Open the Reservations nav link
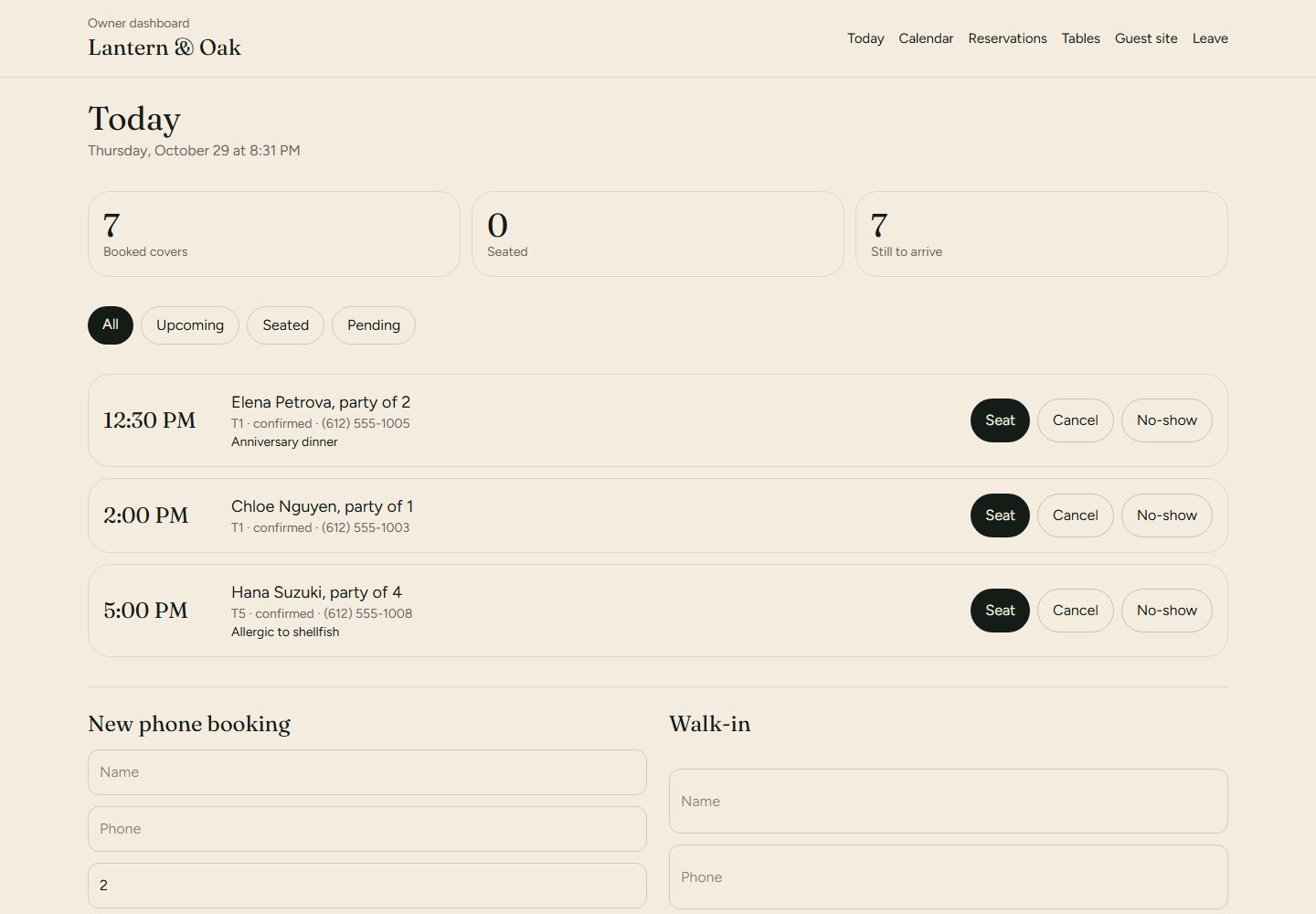The height and width of the screenshot is (914, 1316). click(1007, 38)
